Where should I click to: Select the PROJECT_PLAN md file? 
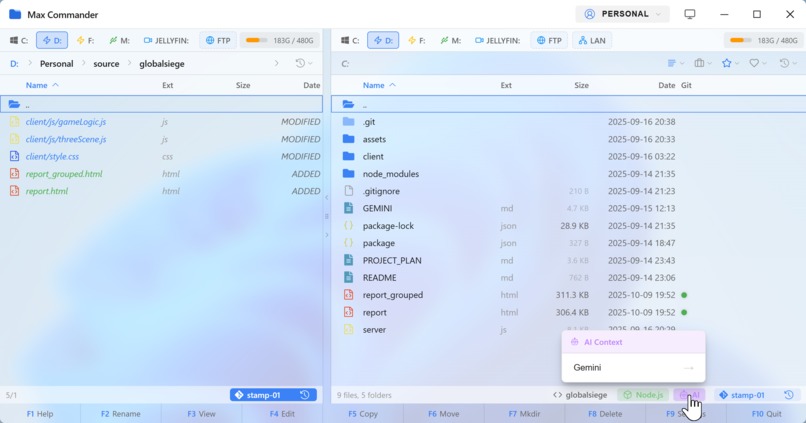pos(569,260)
